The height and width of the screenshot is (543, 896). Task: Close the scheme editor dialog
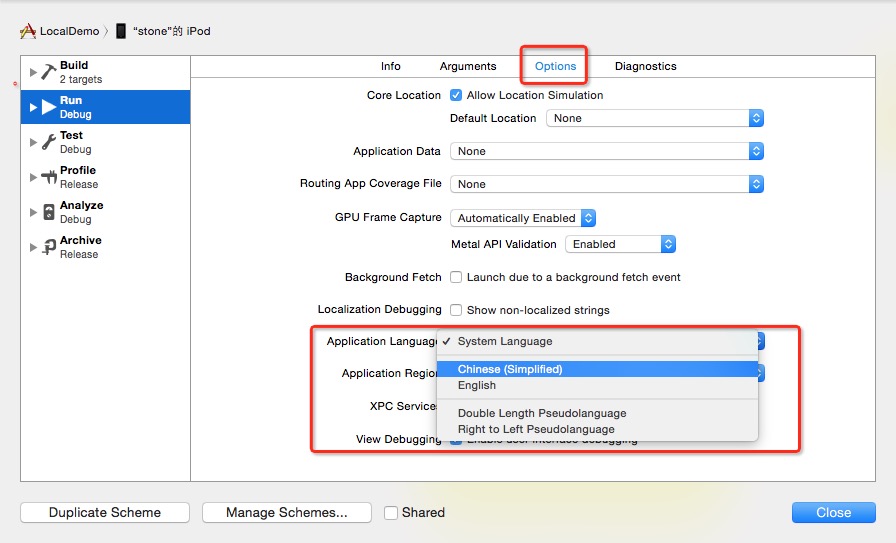(834, 513)
